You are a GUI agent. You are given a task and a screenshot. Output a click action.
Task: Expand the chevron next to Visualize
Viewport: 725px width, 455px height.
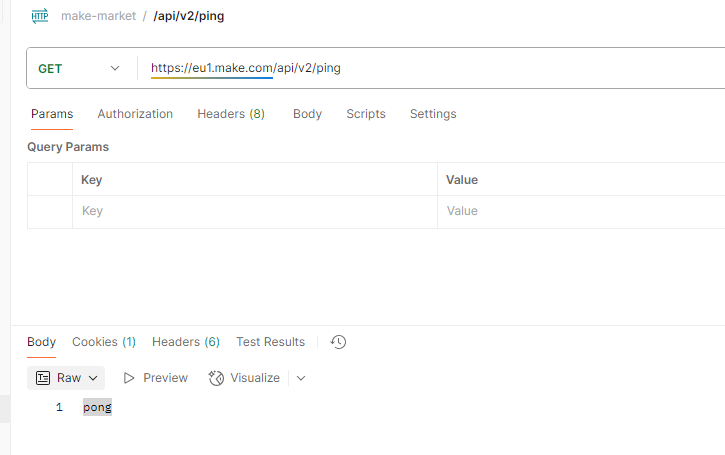[x=301, y=378]
